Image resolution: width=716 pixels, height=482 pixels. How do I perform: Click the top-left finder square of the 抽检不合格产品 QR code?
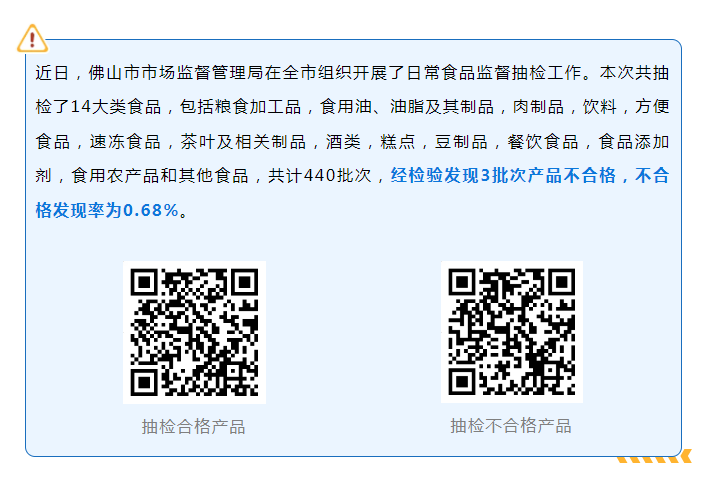click(462, 282)
